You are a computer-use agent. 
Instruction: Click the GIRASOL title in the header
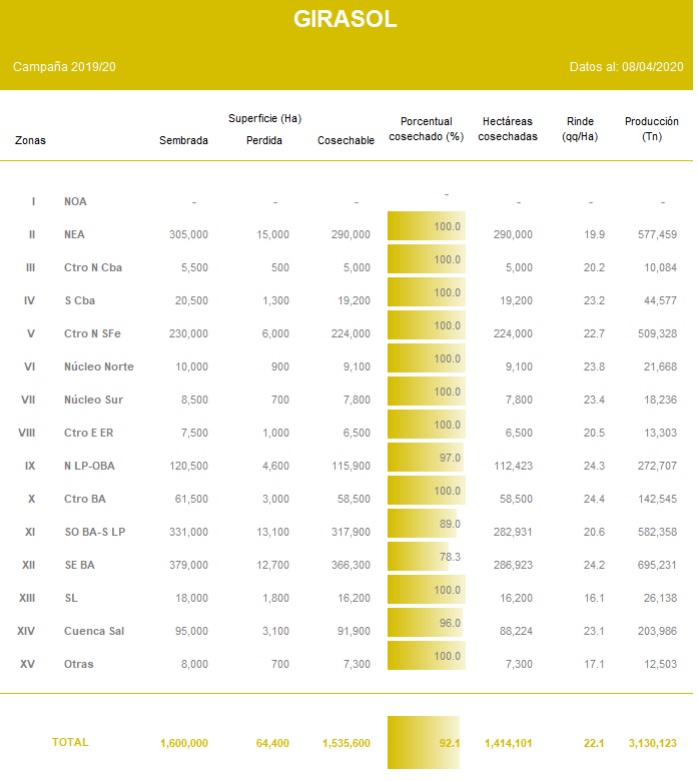[x=345, y=20]
